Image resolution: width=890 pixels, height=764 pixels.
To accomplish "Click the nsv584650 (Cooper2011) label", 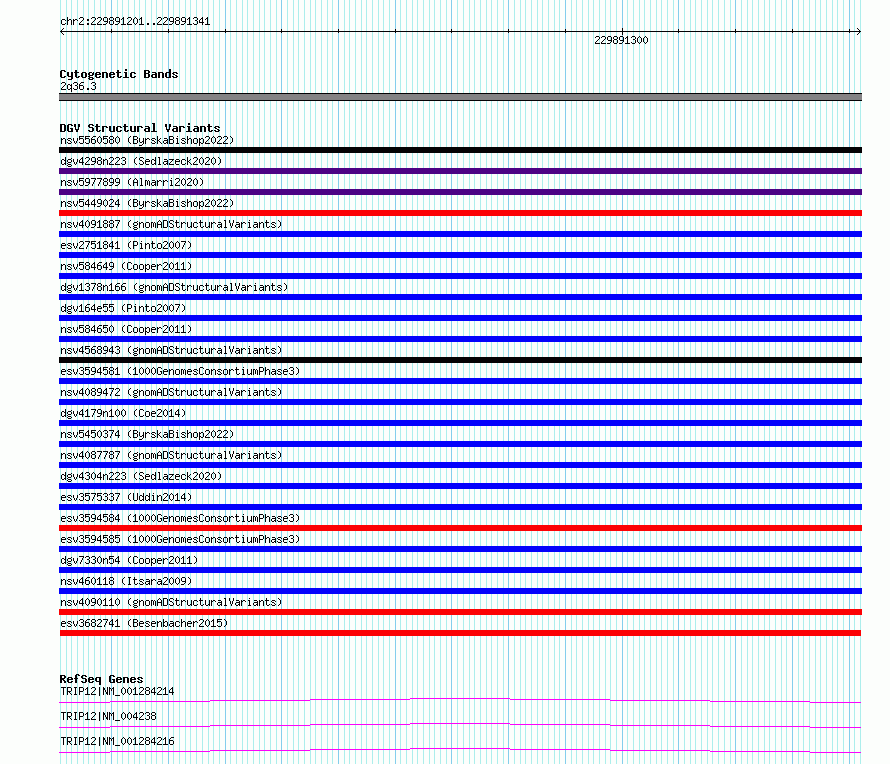I will (x=126, y=329).
